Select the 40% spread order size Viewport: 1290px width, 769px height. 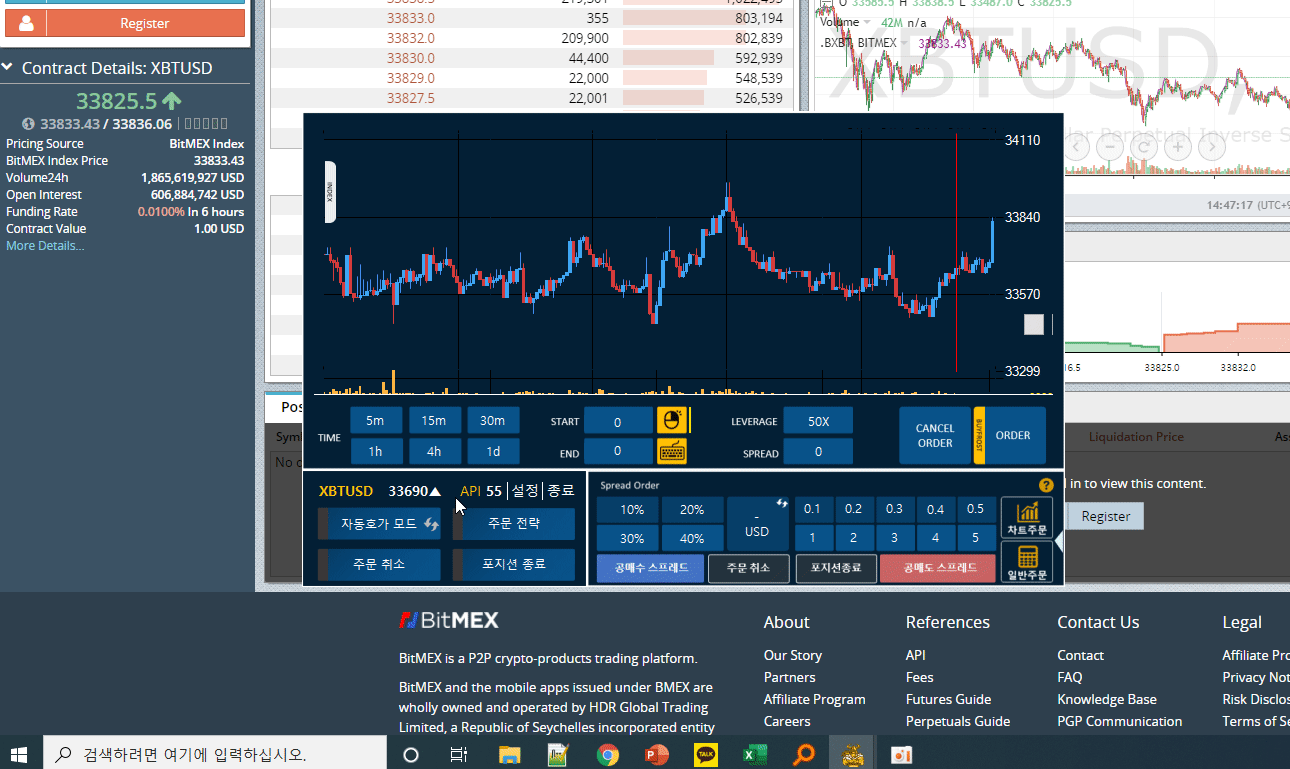[x=692, y=538]
